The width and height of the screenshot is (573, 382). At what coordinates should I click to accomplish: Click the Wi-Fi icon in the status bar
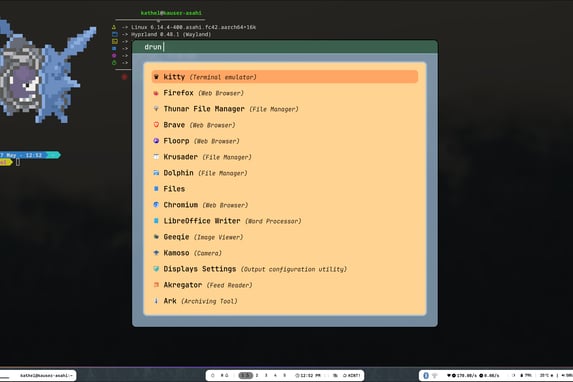435,375
